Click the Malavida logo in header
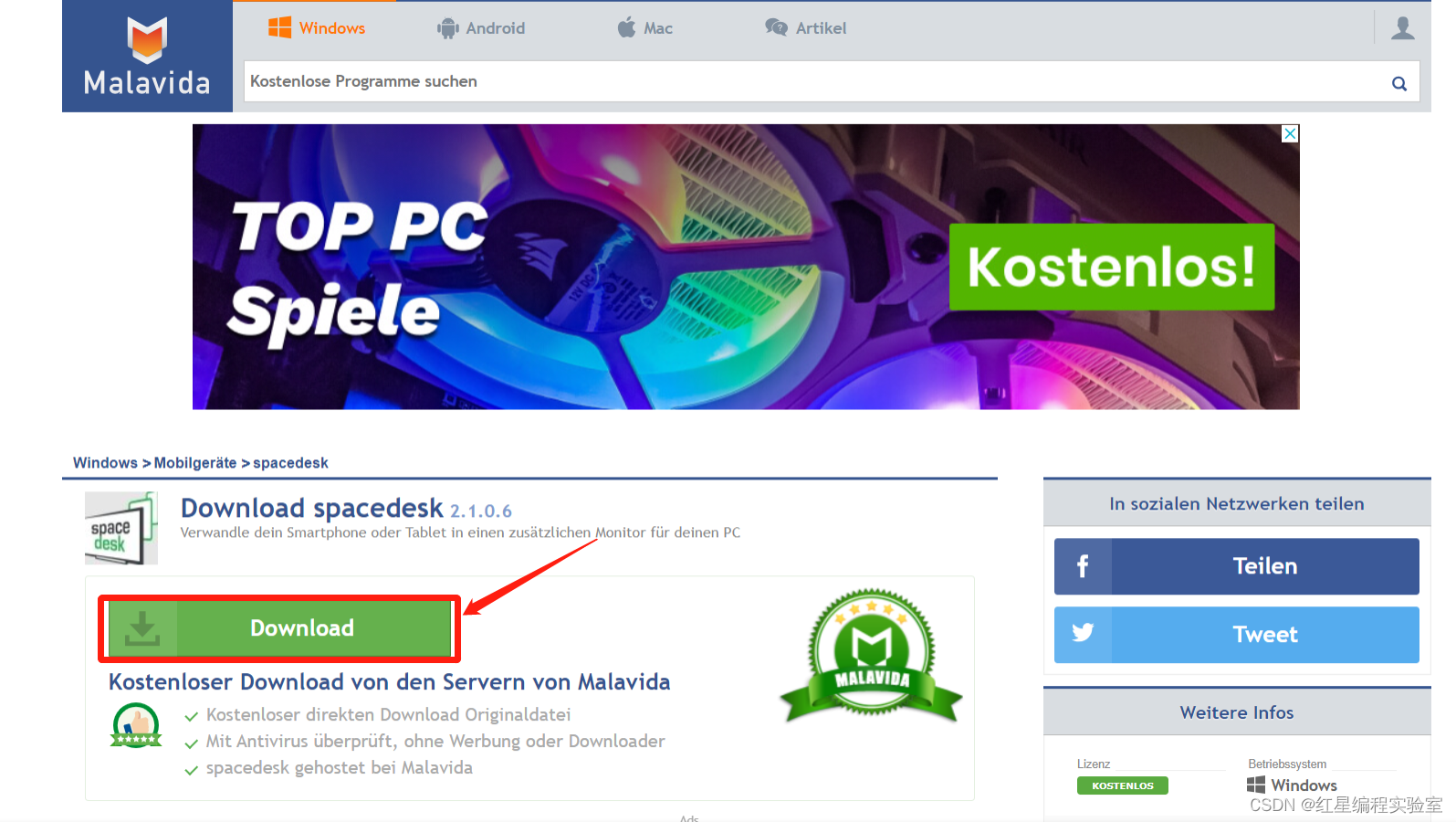 point(147,57)
